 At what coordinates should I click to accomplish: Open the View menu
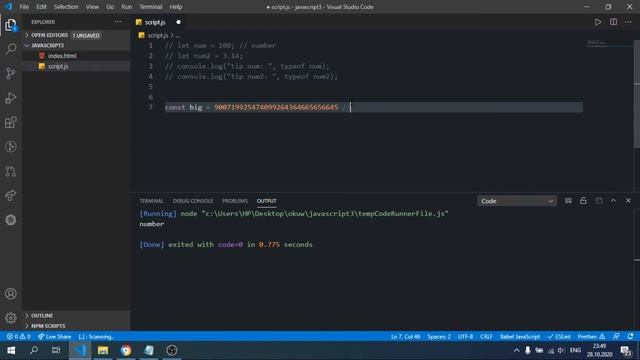[x=92, y=7]
